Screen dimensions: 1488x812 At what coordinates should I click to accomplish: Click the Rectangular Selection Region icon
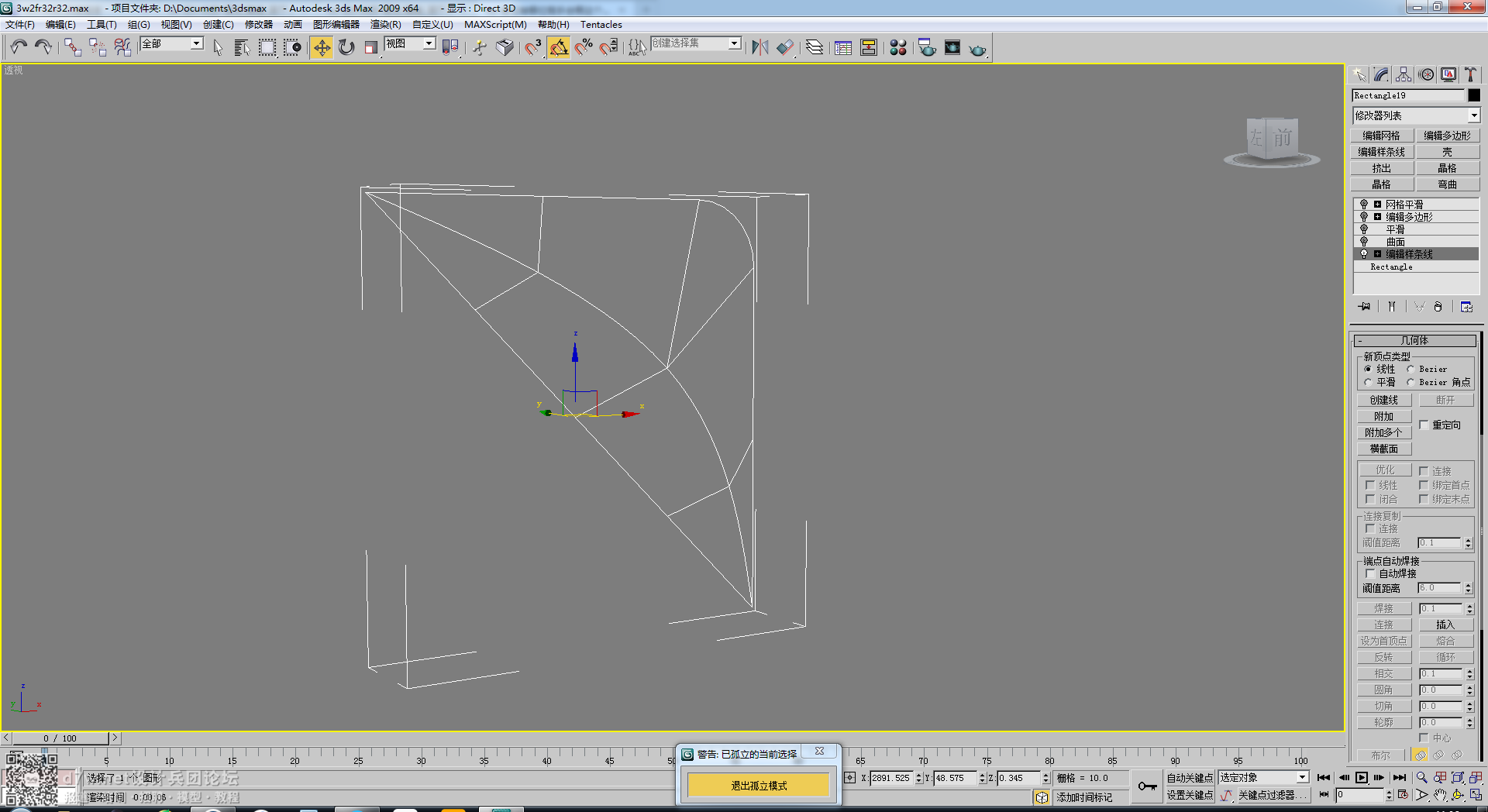tap(267, 47)
